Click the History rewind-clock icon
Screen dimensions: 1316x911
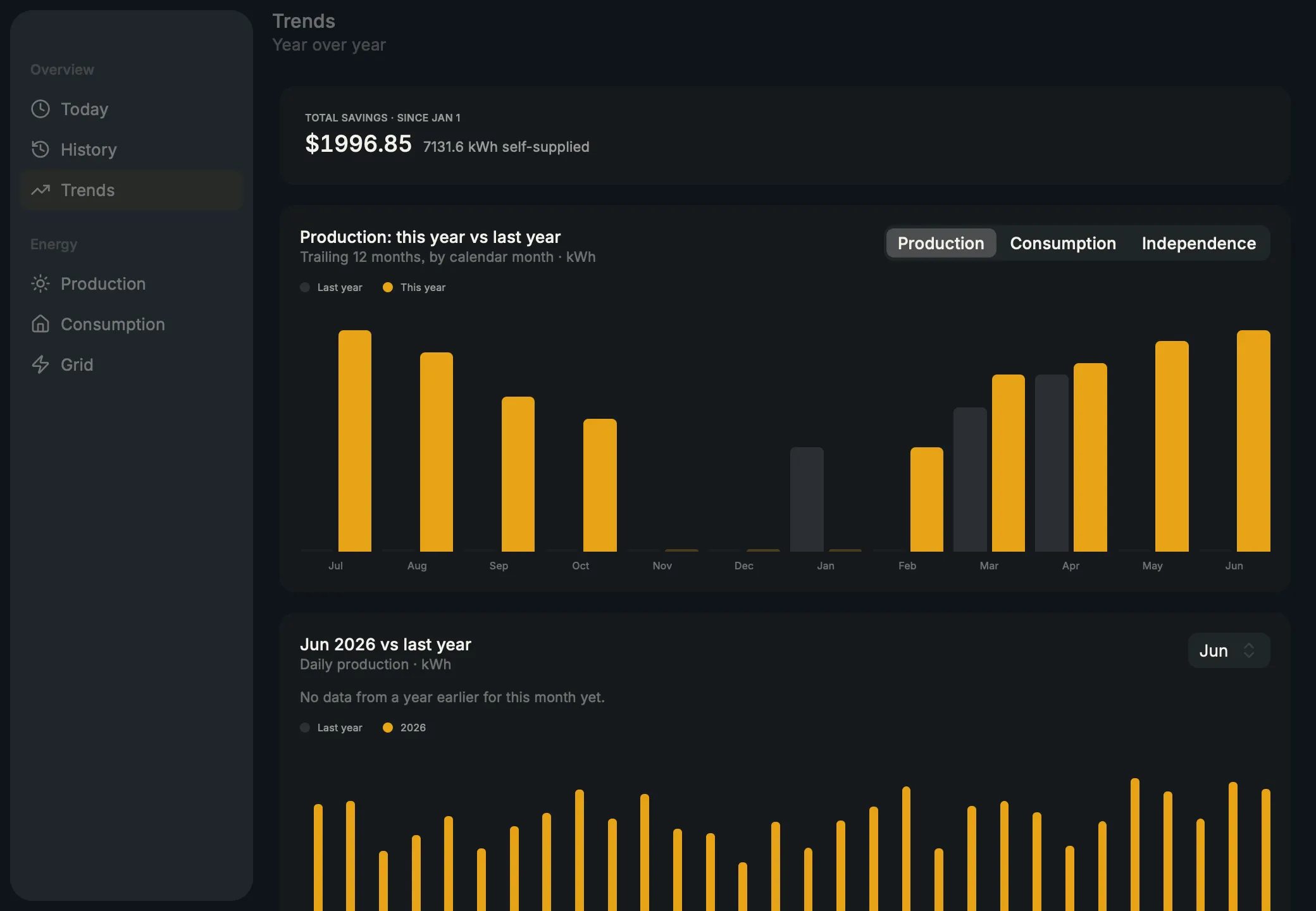click(40, 149)
